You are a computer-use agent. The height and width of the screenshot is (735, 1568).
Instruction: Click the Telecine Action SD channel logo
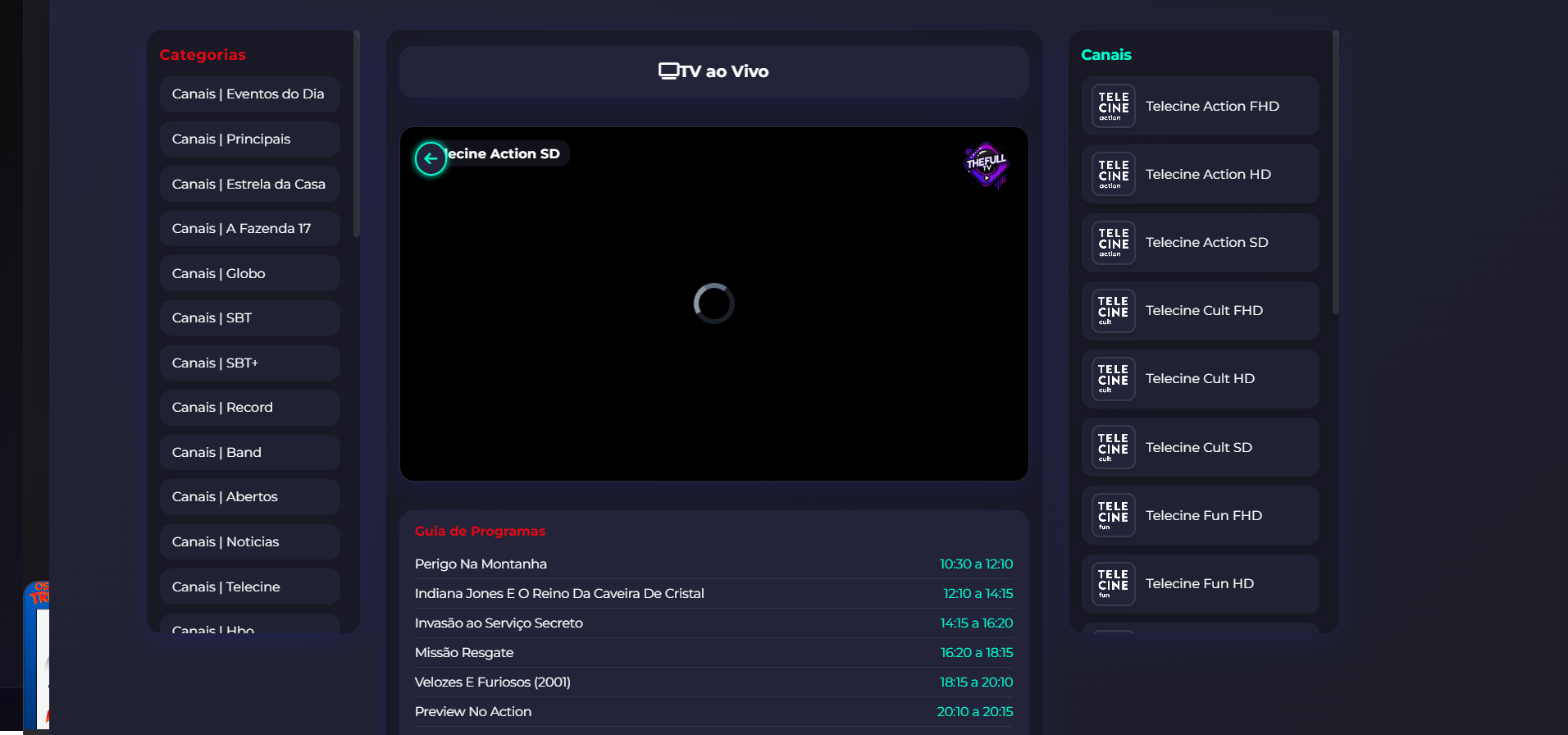(1113, 242)
